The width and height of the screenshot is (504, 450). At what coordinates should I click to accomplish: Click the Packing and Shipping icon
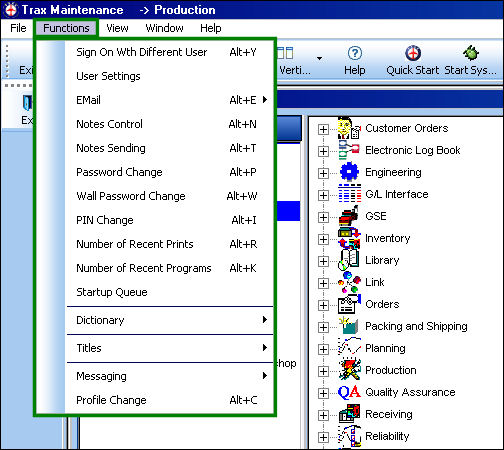[349, 326]
